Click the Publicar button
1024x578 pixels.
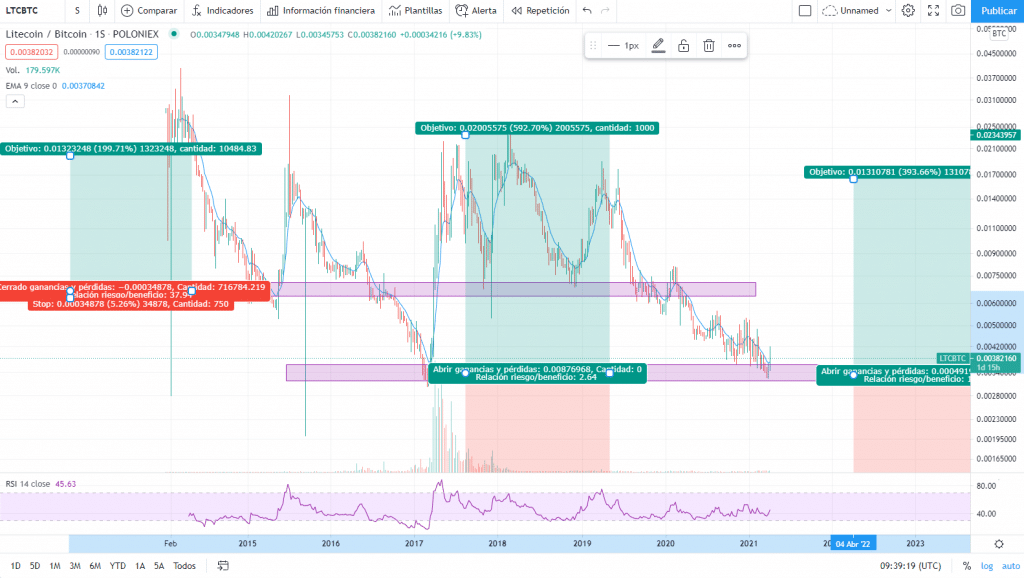[x=998, y=10]
